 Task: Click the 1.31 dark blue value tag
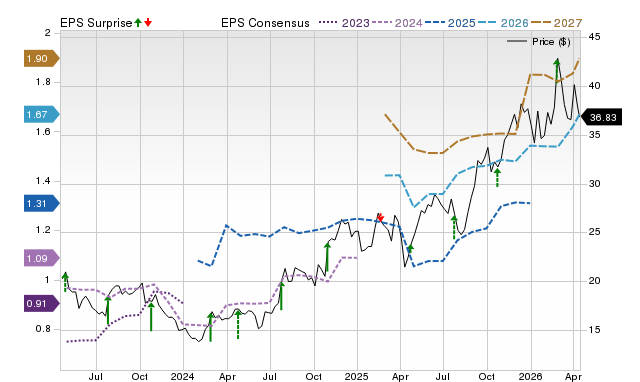click(42, 203)
